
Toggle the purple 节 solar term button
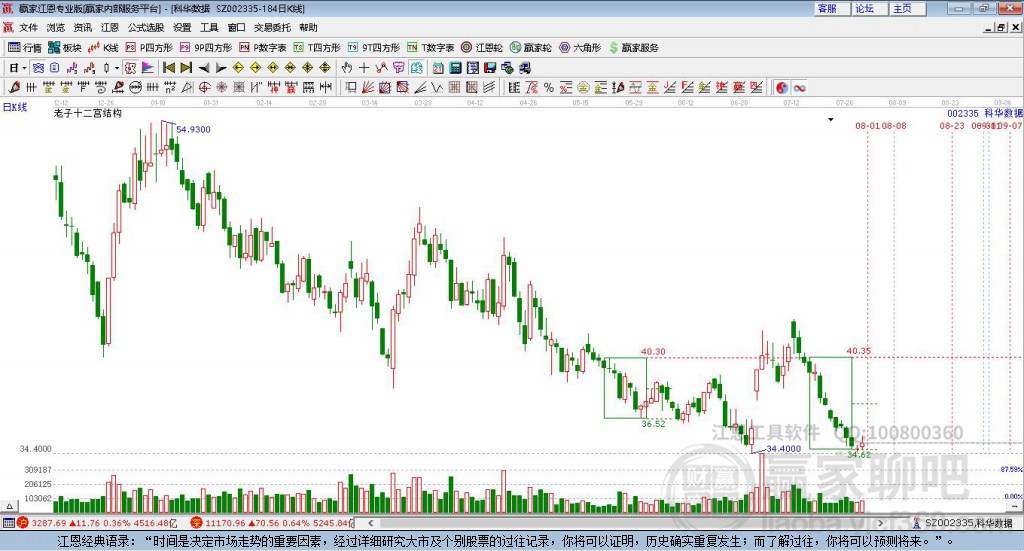[398, 68]
